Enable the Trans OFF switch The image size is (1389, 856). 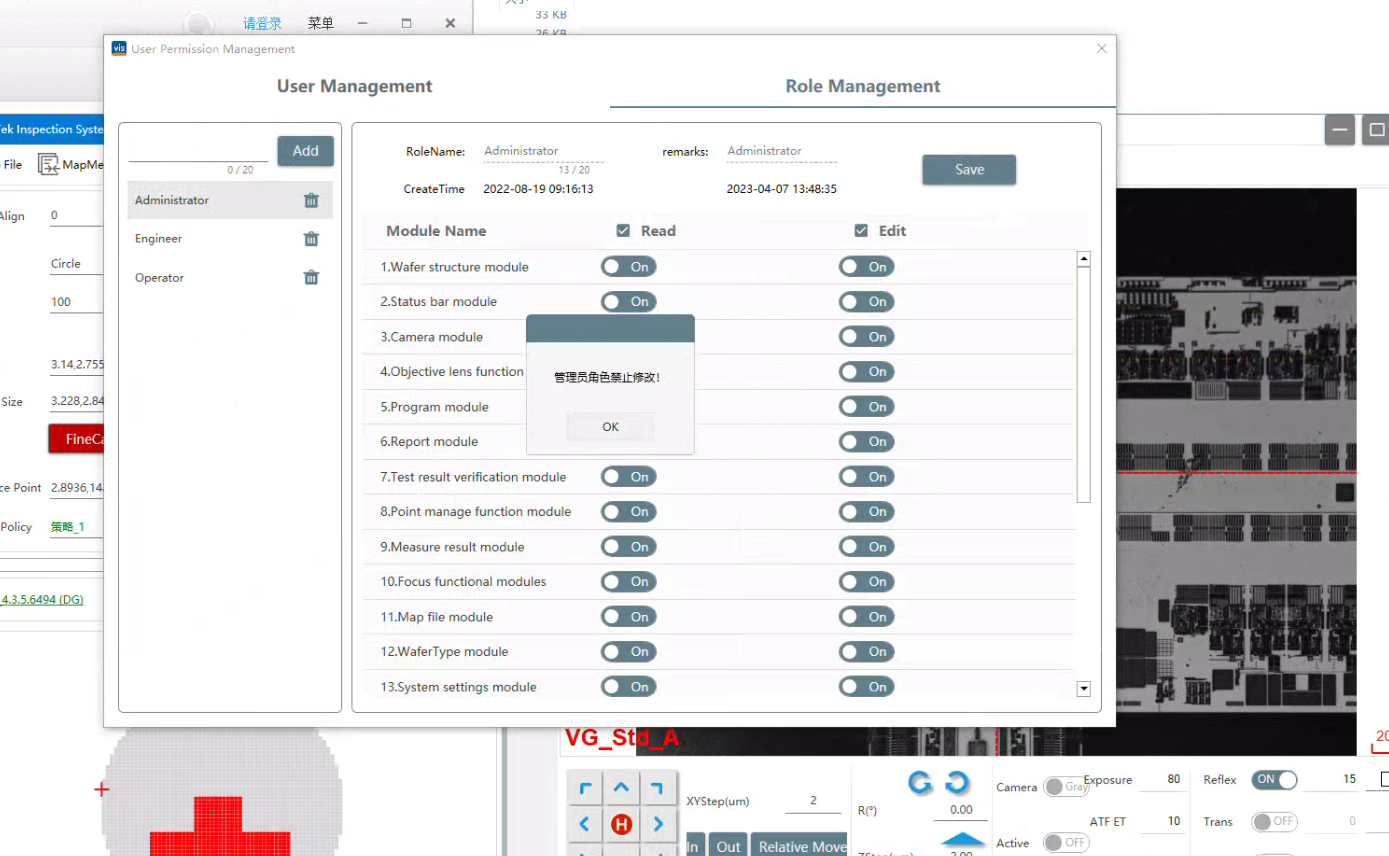tap(1274, 822)
